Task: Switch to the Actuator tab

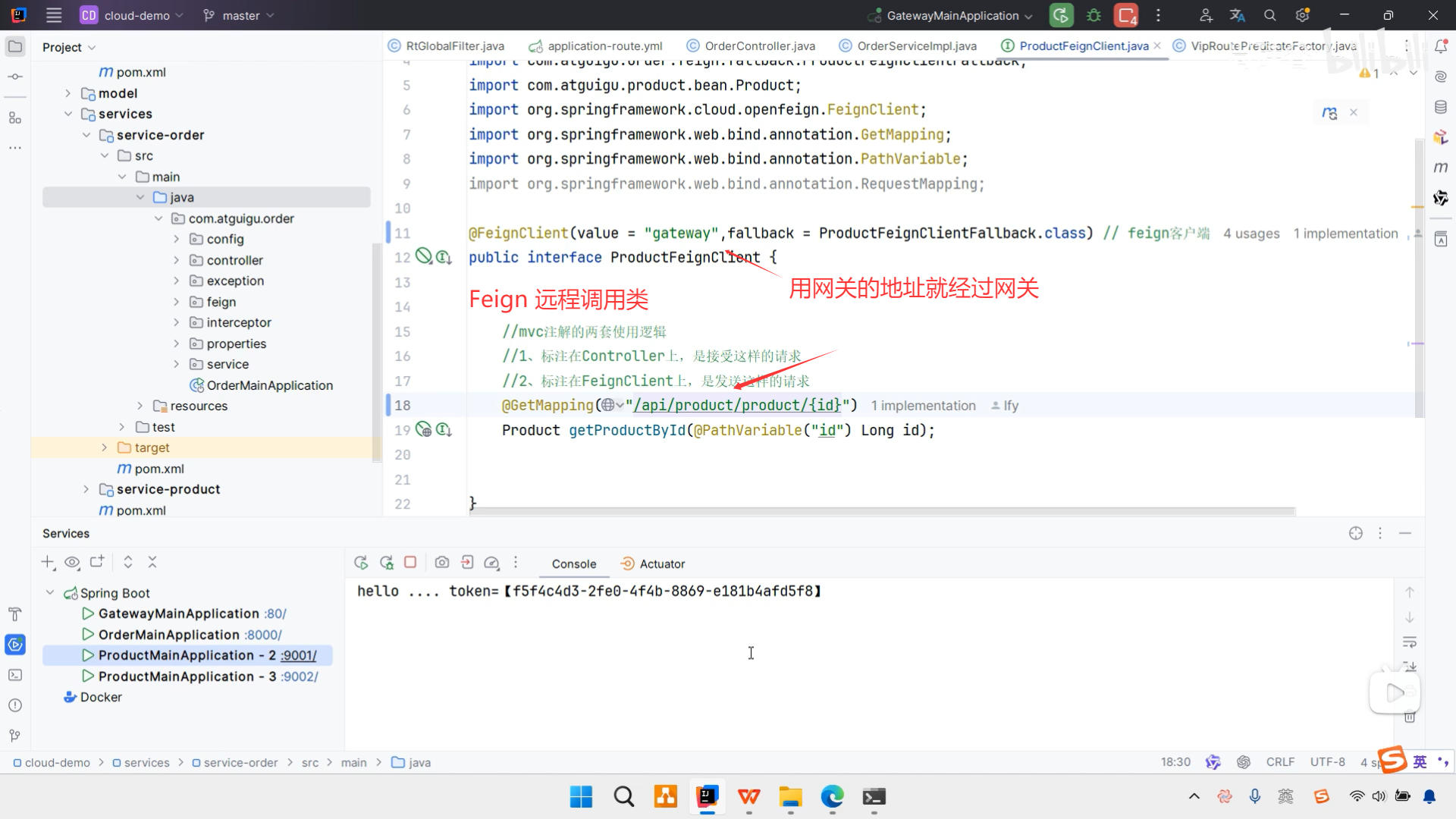Action: (661, 564)
